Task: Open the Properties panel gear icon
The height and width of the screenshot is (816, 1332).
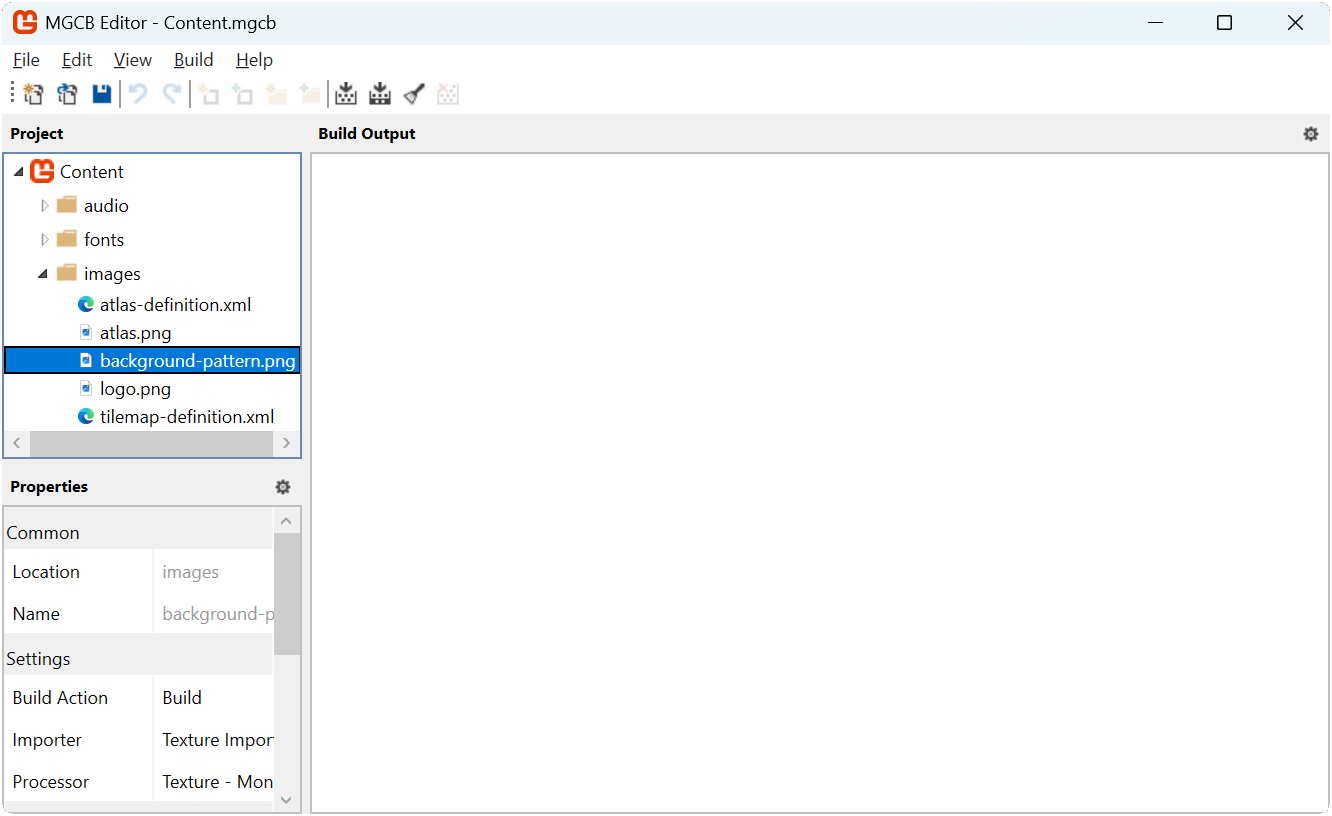Action: [x=283, y=487]
